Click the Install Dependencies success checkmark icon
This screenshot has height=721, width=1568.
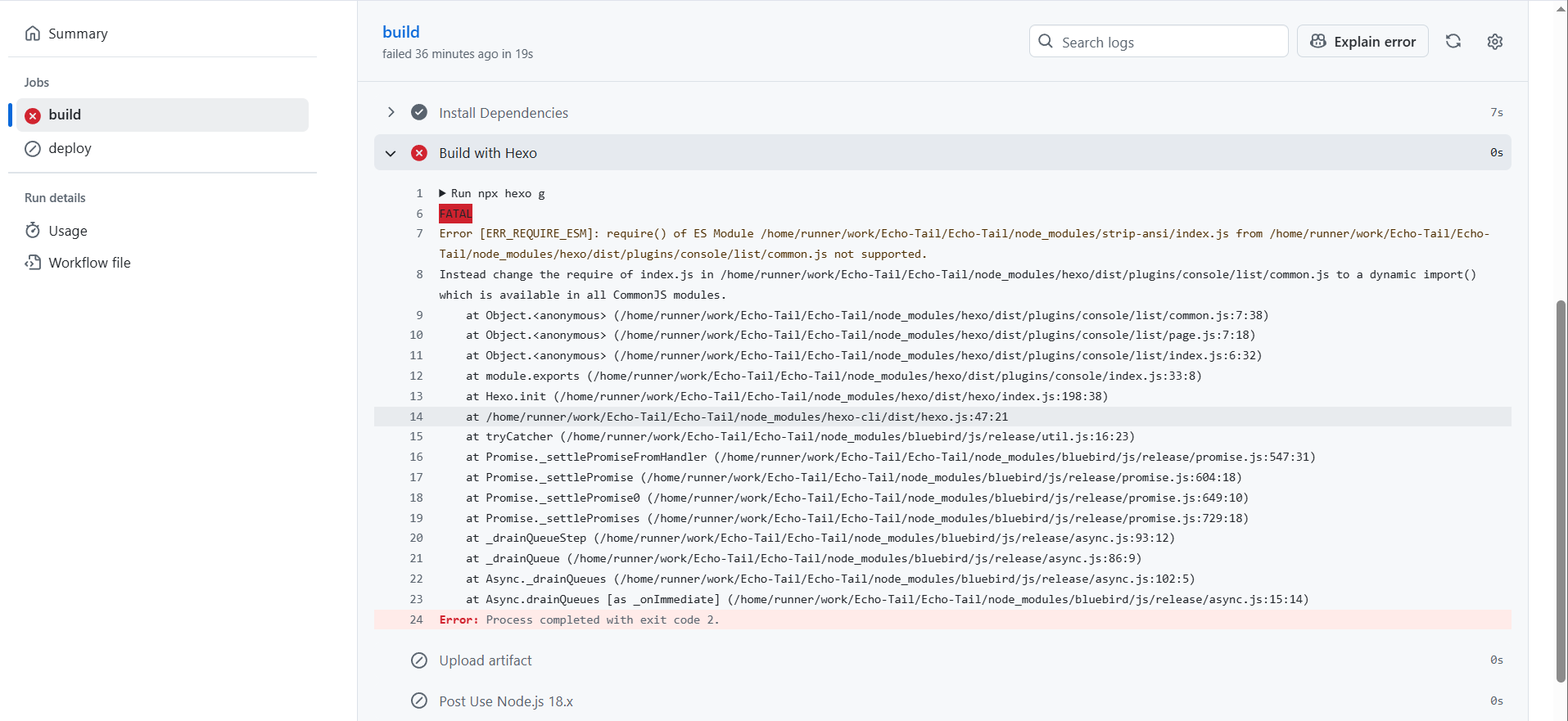click(419, 112)
